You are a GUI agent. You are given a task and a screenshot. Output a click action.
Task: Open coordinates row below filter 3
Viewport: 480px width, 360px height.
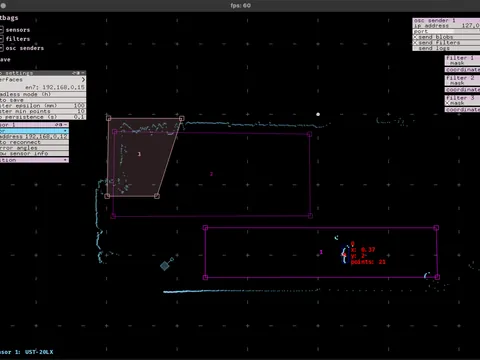pyautogui.click(x=463, y=110)
